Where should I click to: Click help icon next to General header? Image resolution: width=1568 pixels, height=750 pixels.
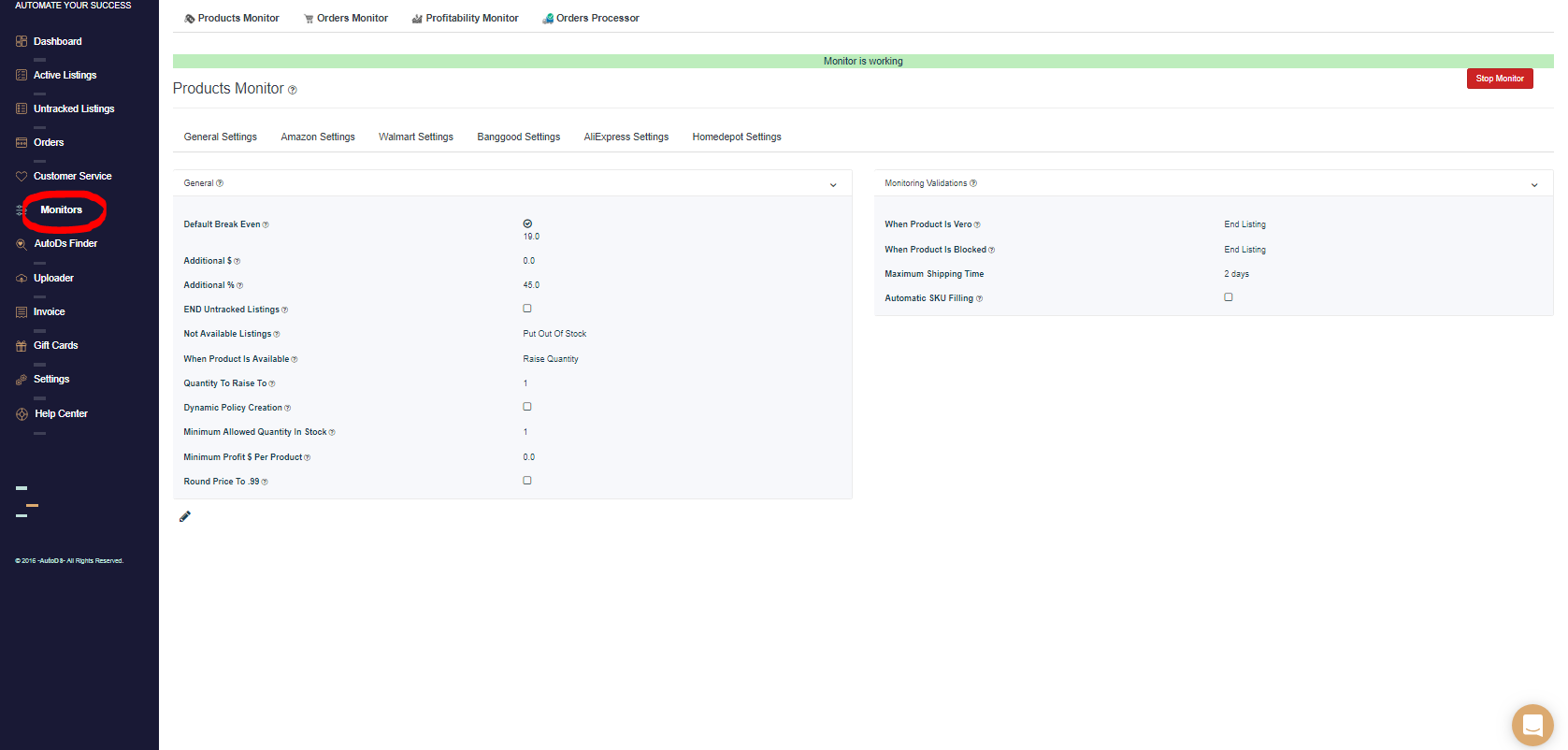220,183
